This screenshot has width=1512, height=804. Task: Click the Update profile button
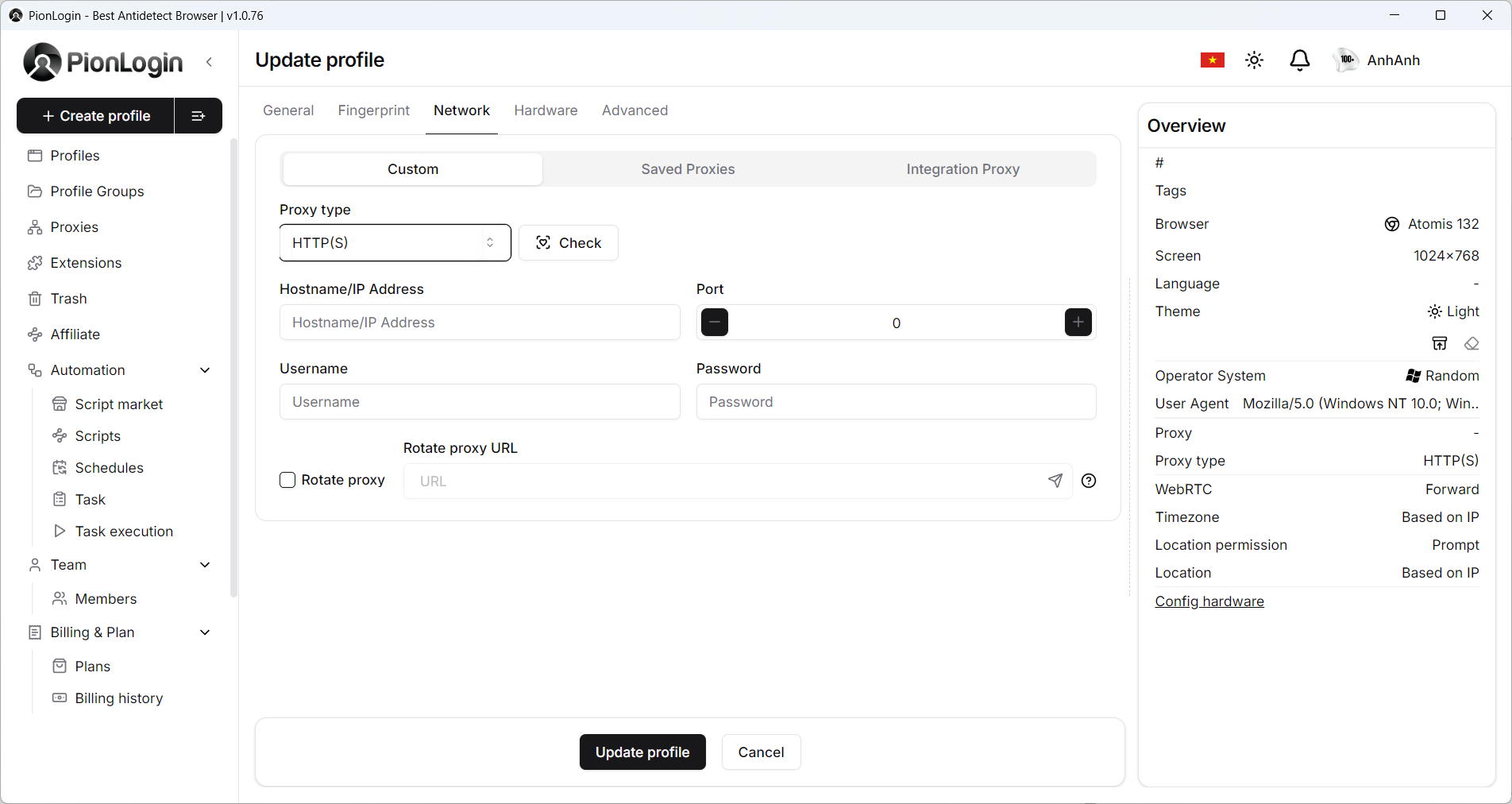pos(642,752)
